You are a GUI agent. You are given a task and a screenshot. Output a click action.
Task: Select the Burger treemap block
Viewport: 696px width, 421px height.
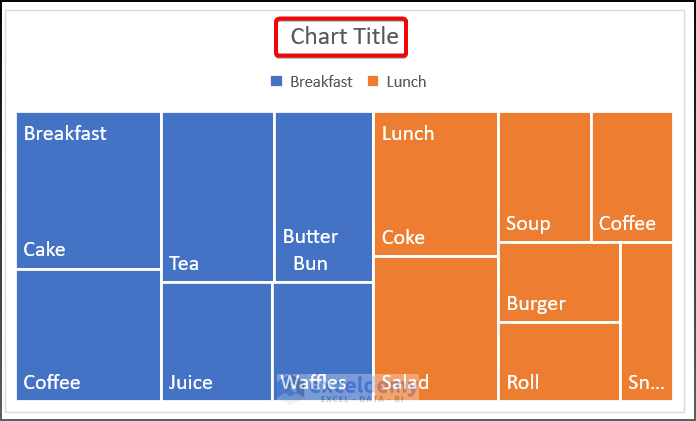tap(559, 282)
